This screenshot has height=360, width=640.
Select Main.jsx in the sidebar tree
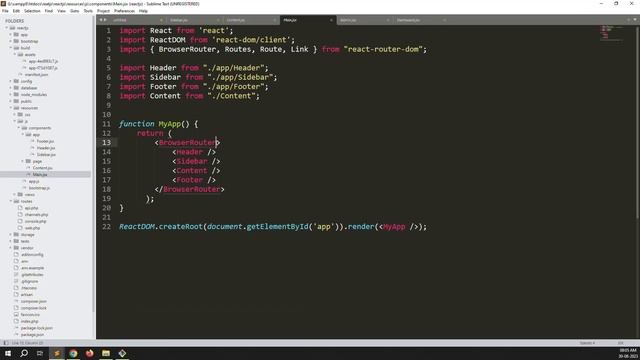pyautogui.click(x=40, y=175)
